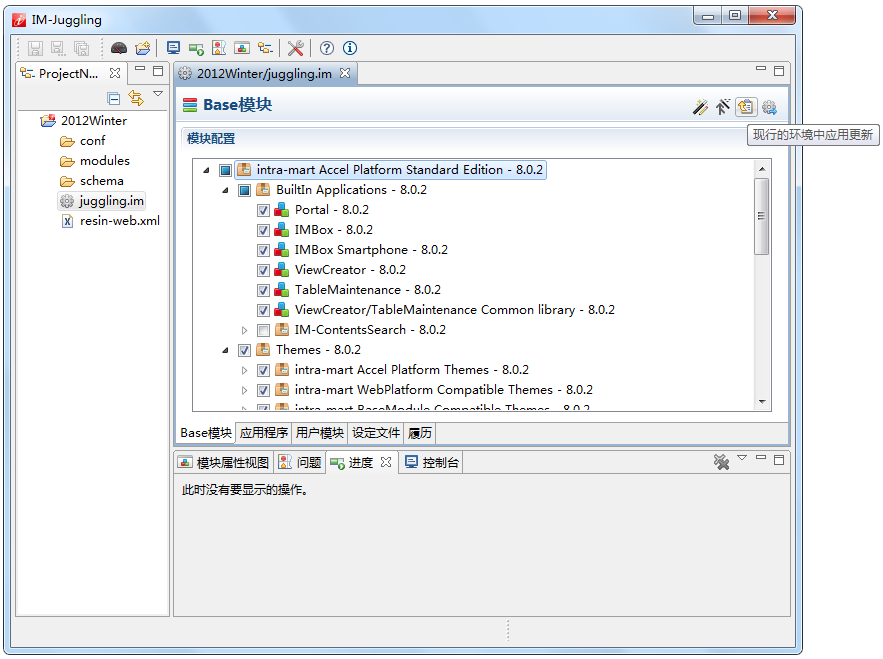Select the conf folder
This screenshot has height=659, width=883.
(83, 141)
